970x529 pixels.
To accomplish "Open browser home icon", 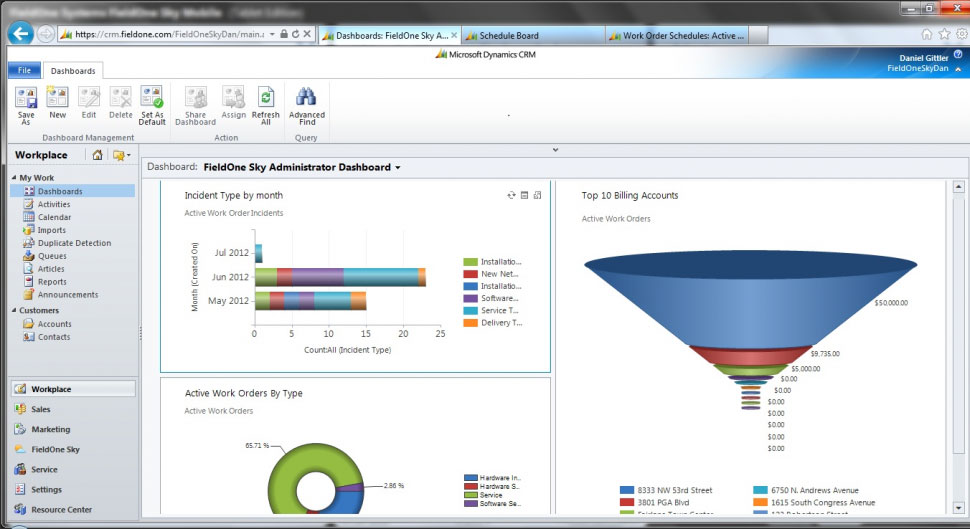I will (x=926, y=34).
